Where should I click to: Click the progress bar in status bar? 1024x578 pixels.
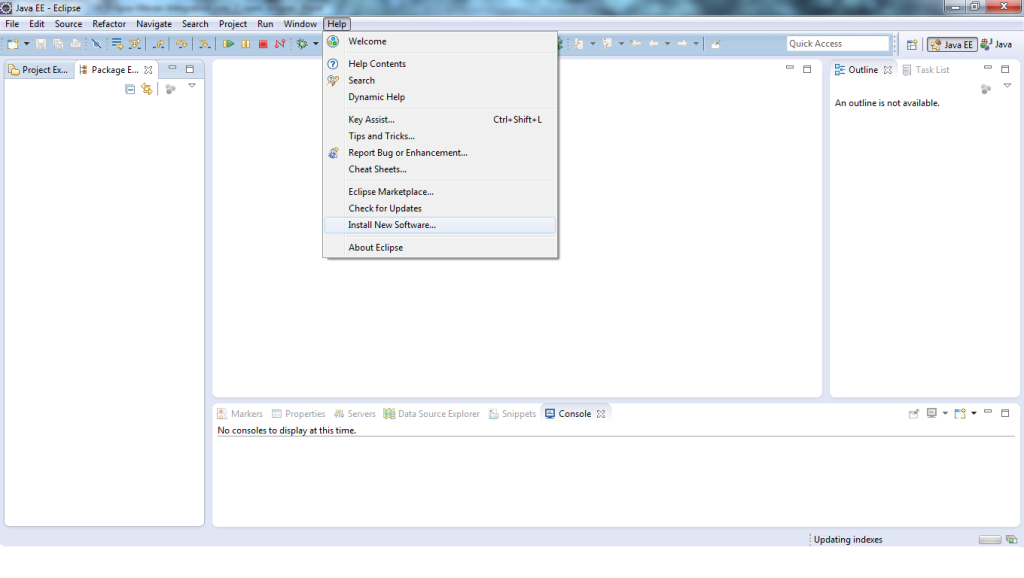click(989, 539)
